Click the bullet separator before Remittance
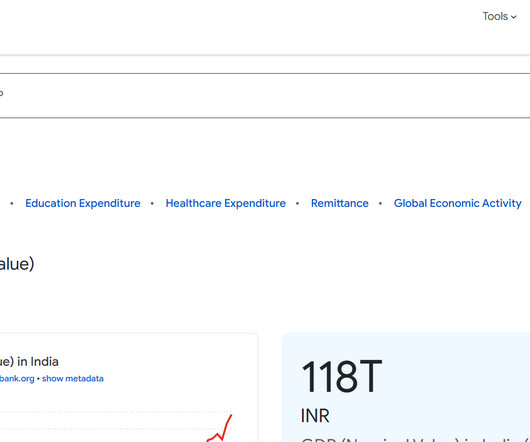 point(297,203)
